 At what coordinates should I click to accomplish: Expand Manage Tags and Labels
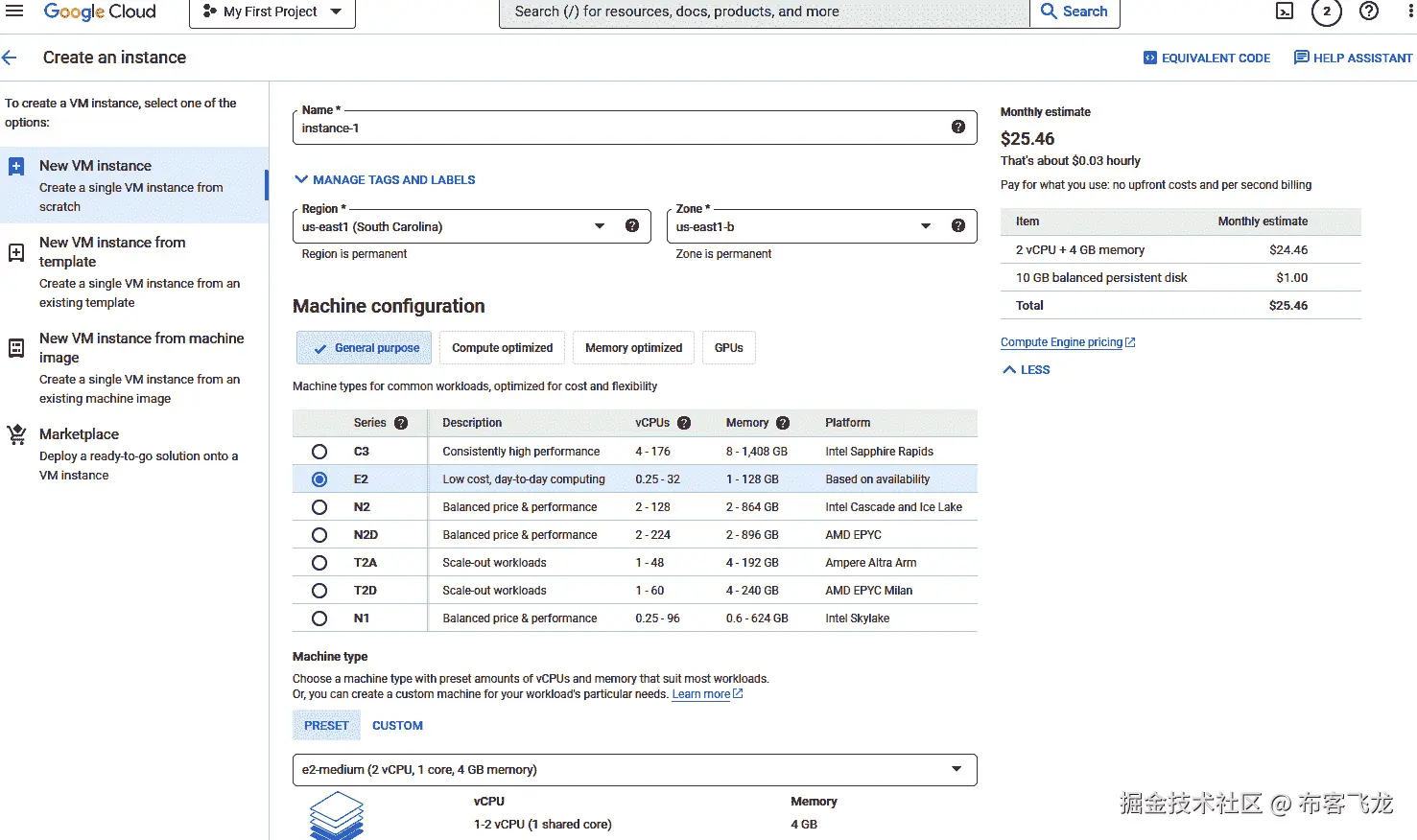385,179
